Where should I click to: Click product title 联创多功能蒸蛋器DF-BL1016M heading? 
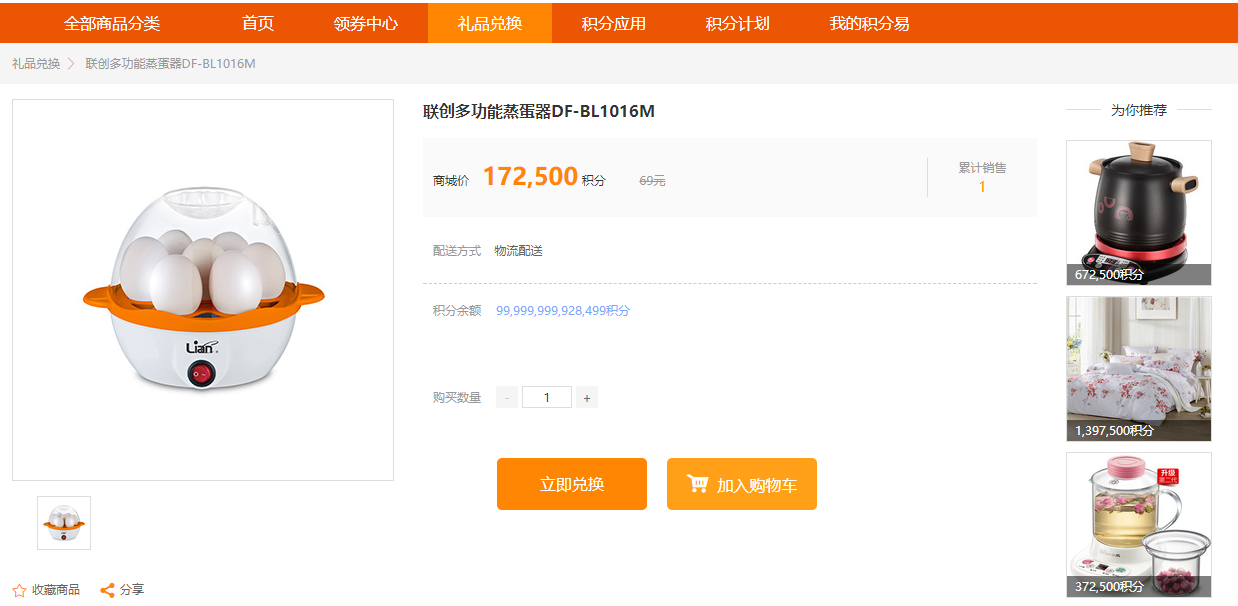(x=539, y=111)
